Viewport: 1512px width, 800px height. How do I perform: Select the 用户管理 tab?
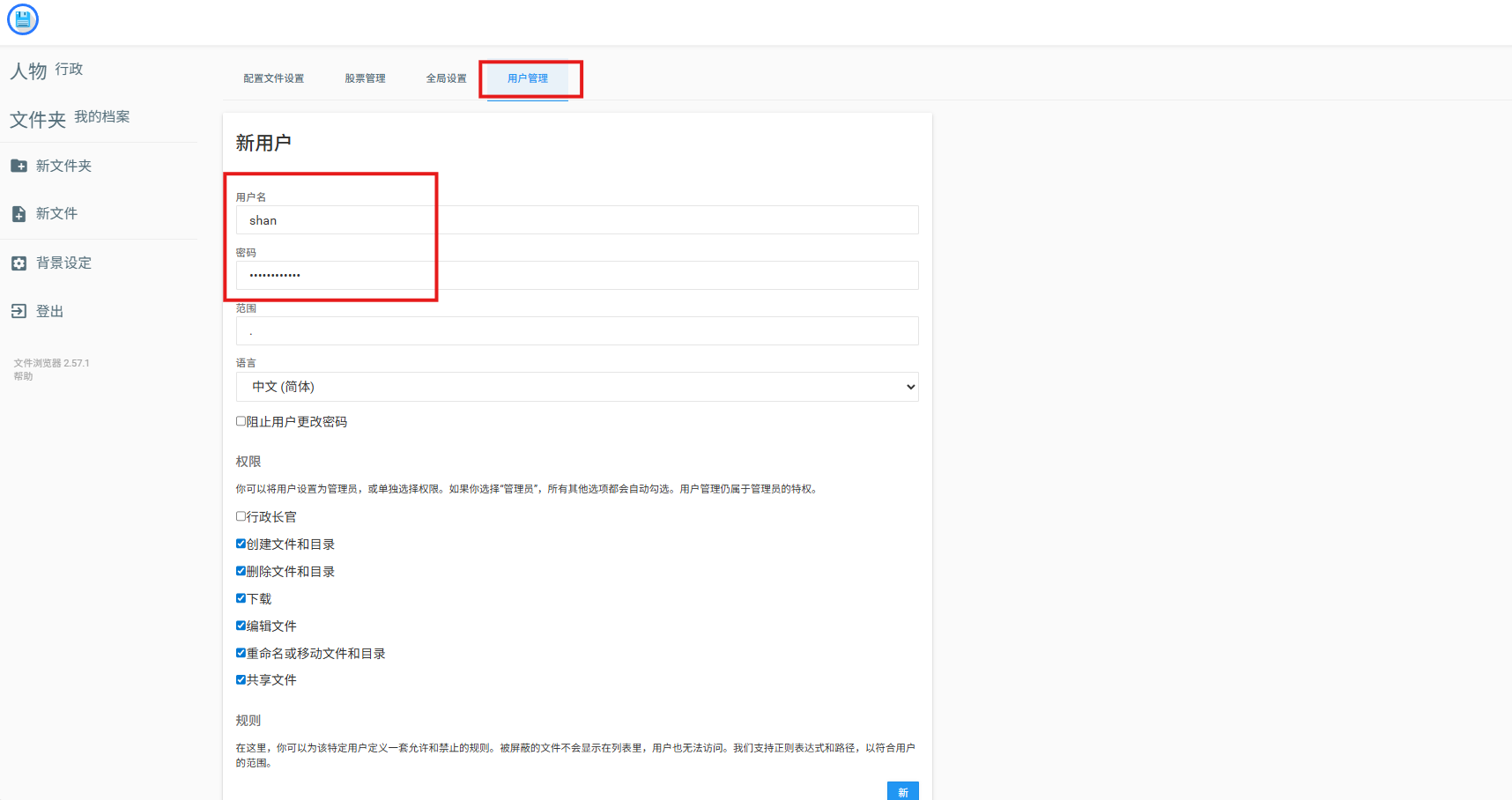[x=527, y=78]
